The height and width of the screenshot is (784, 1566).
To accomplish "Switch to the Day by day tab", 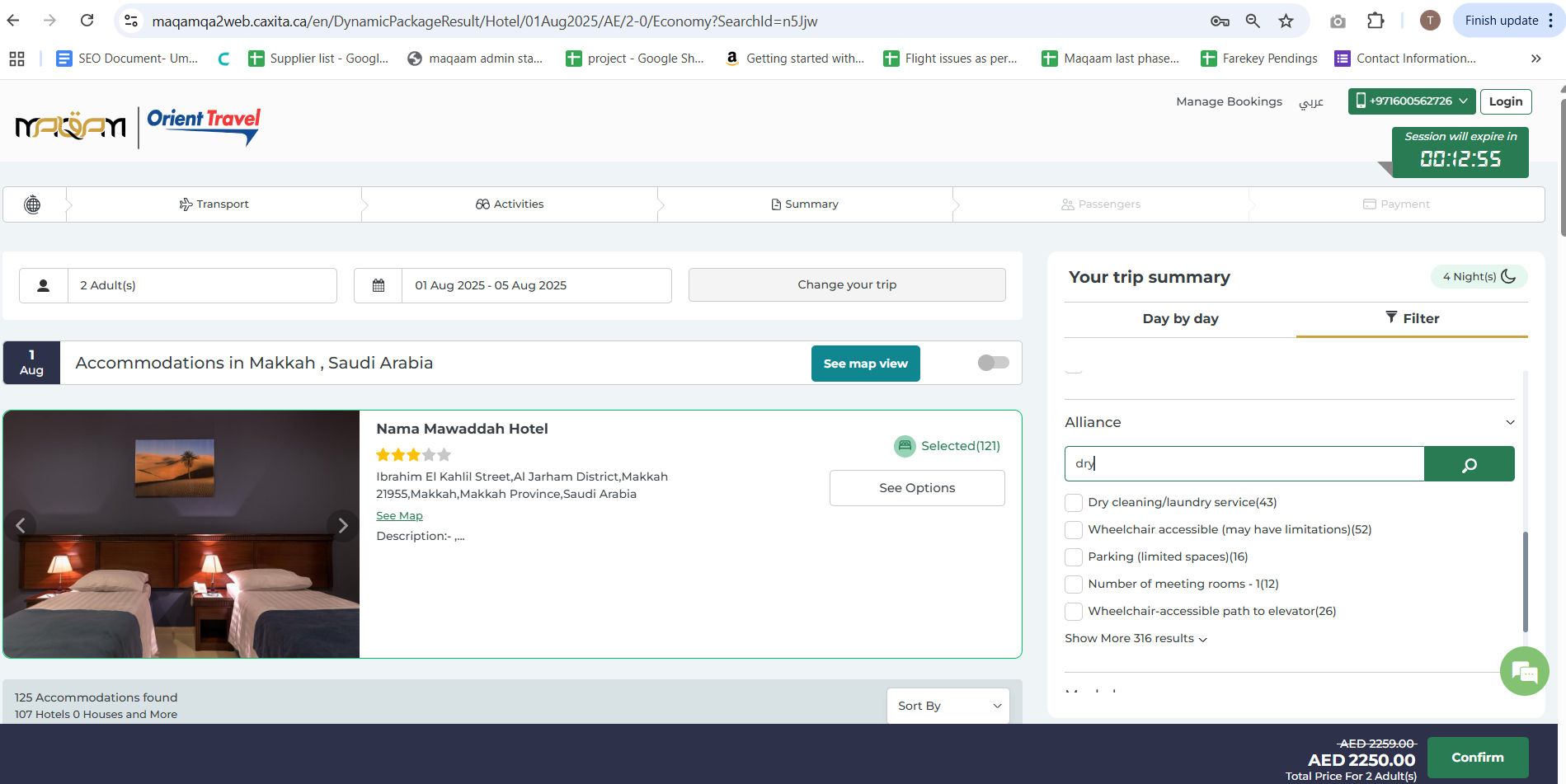I will pyautogui.click(x=1180, y=319).
